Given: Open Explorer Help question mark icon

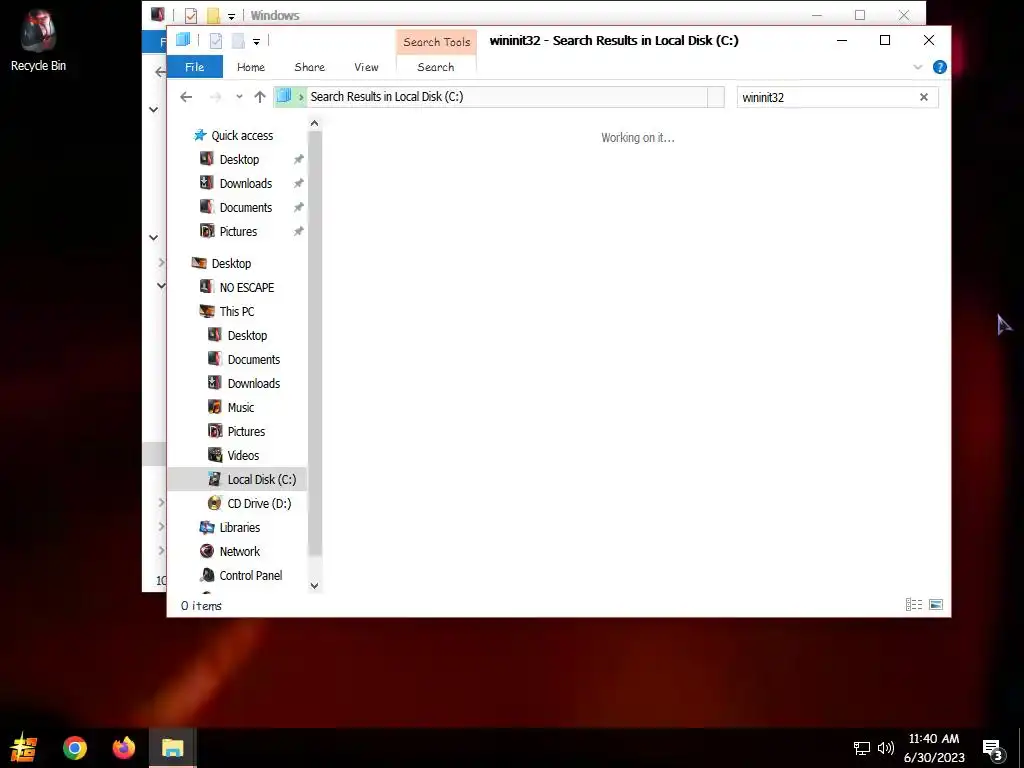Looking at the screenshot, I should click(x=940, y=67).
